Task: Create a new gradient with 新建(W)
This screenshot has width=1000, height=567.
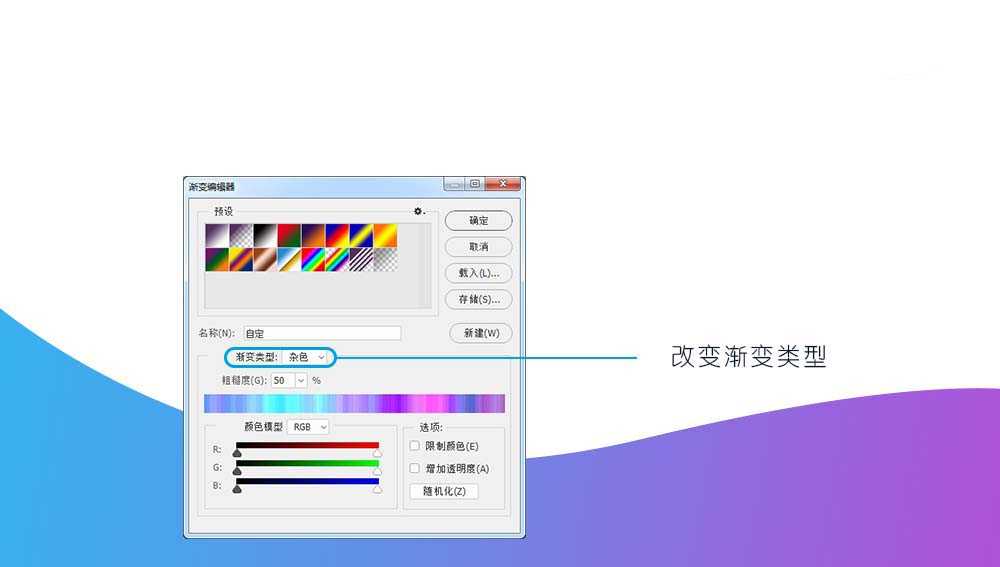Action: point(481,333)
